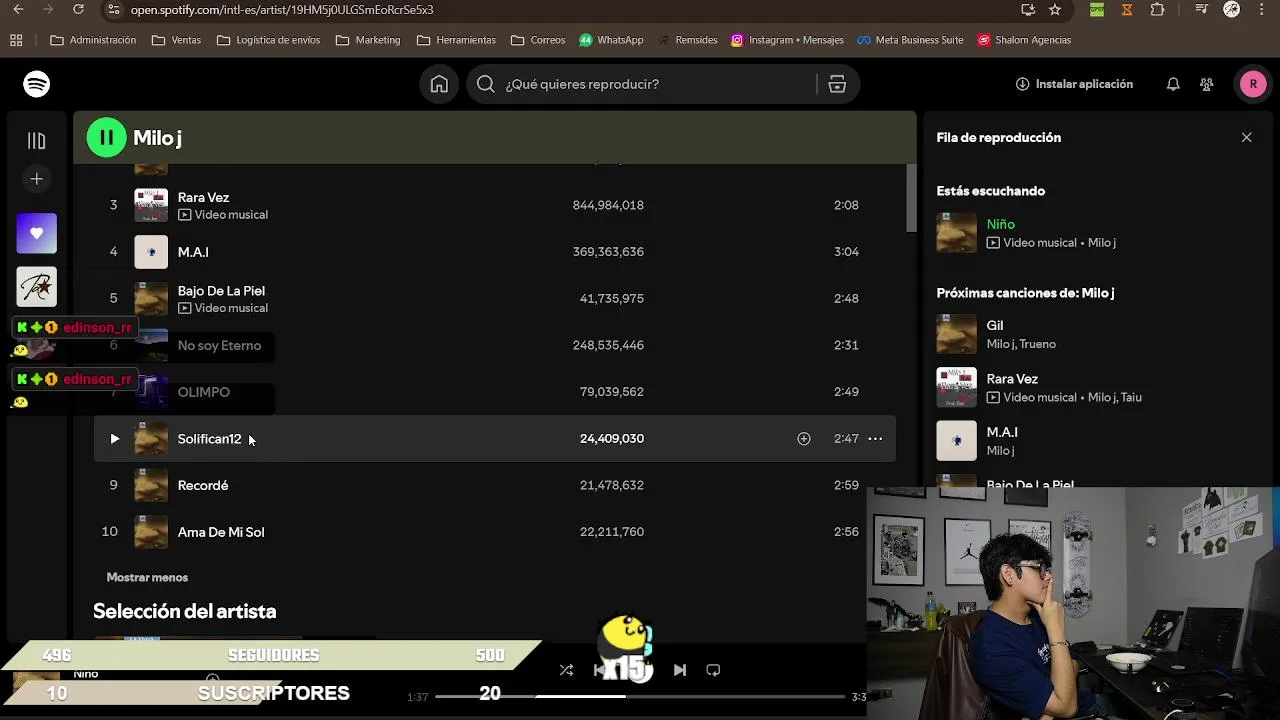The height and width of the screenshot is (720, 1280).
Task: Play the track Solifican12
Action: (114, 439)
